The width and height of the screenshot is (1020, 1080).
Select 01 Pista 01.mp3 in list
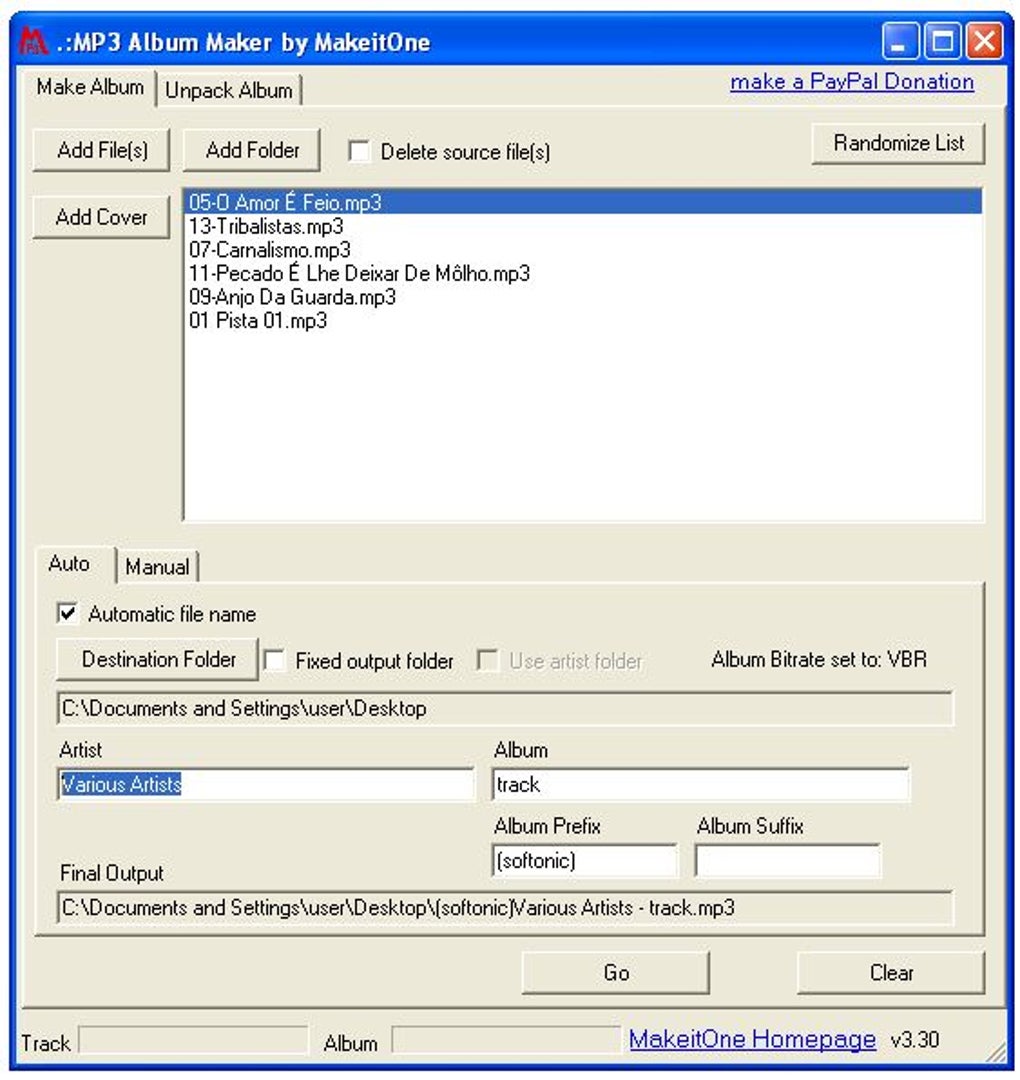point(583,320)
